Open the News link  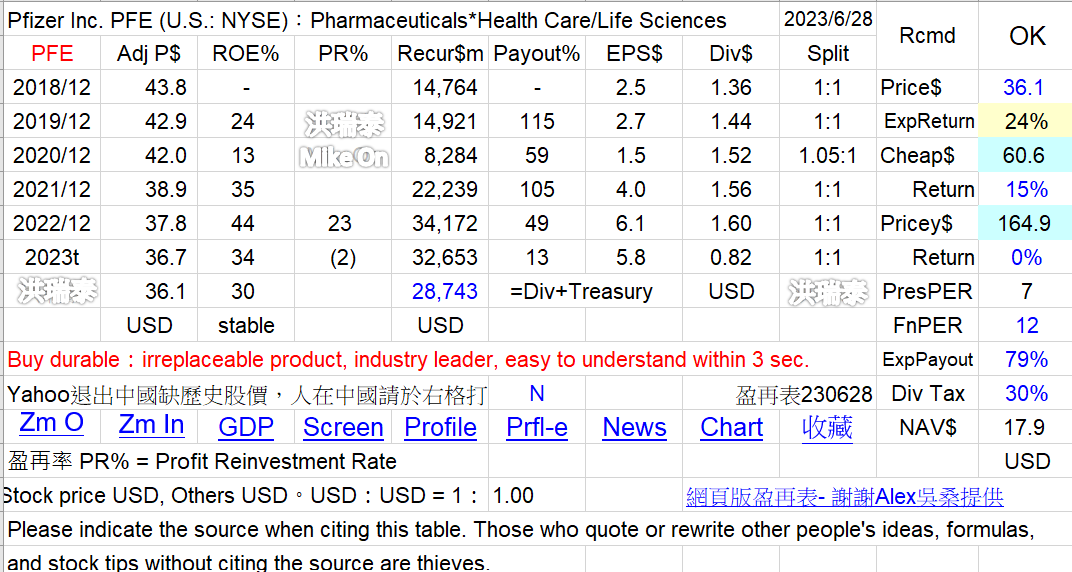tap(634, 428)
